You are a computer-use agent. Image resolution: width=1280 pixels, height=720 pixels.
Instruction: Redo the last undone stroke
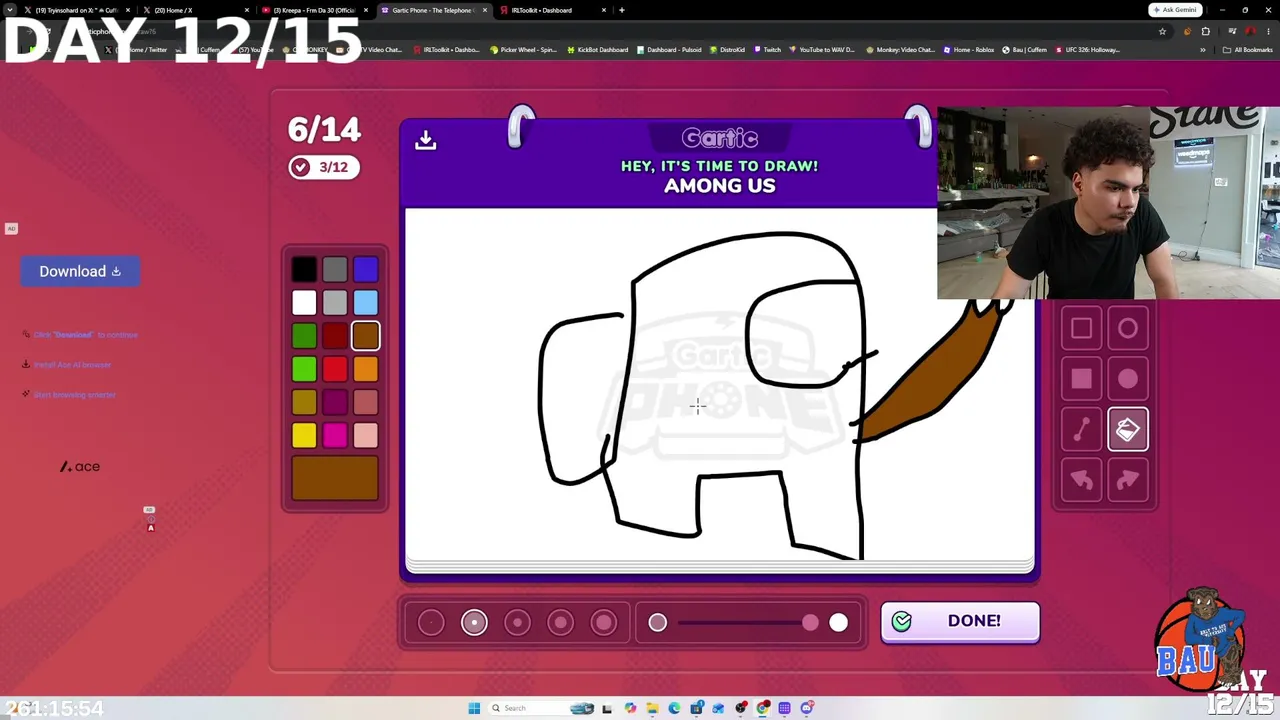(1128, 481)
